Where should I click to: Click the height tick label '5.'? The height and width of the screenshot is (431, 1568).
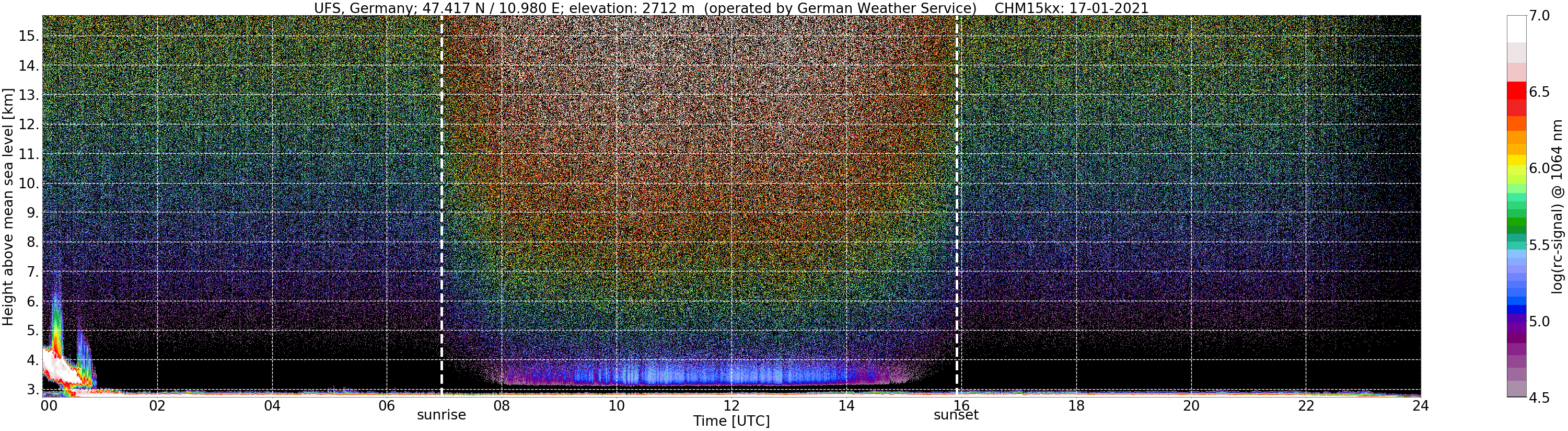[x=32, y=331]
